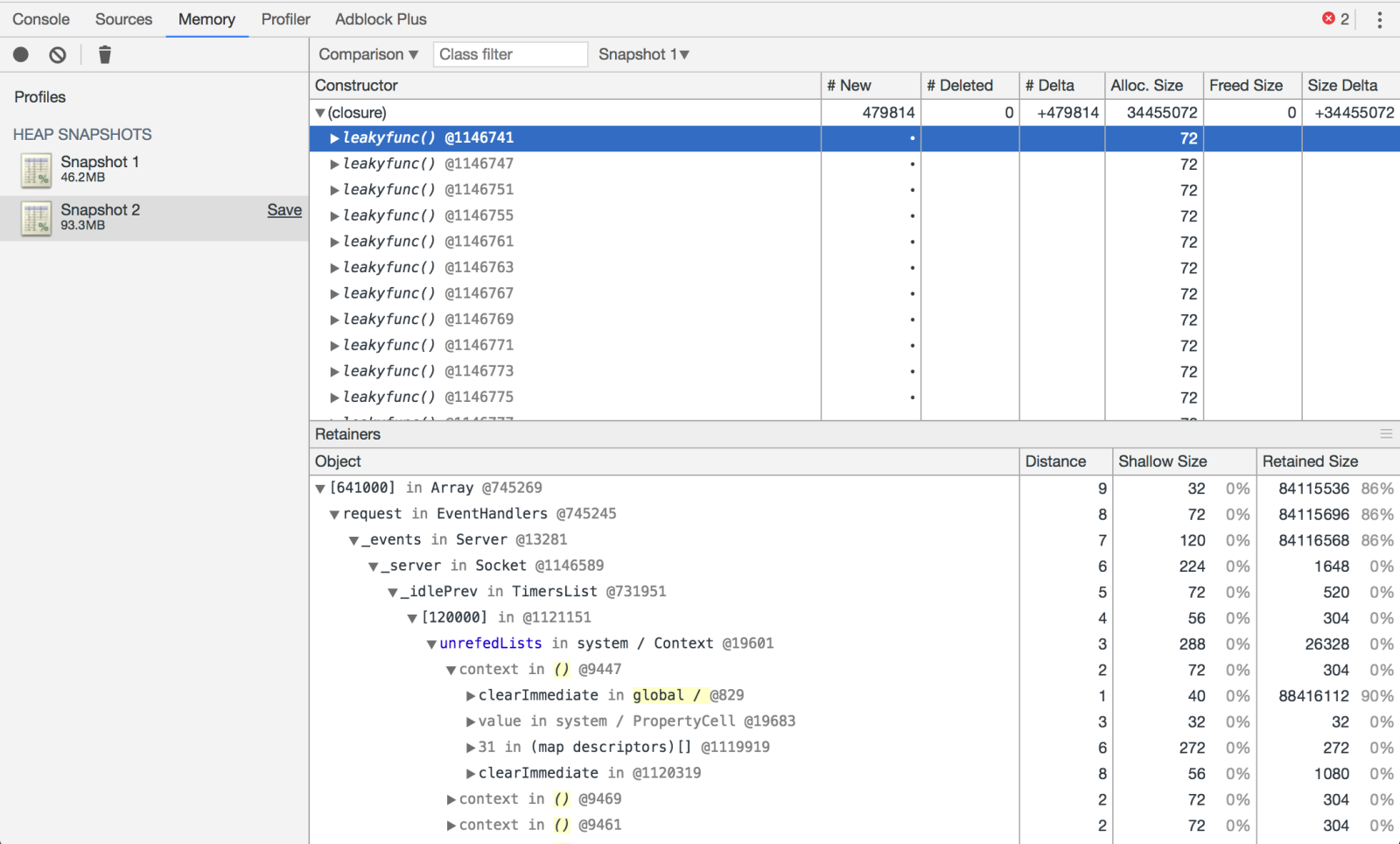Expand leakyfunc() @1146769 row
Image resolution: width=1400 pixels, height=844 pixels.
pyautogui.click(x=334, y=320)
